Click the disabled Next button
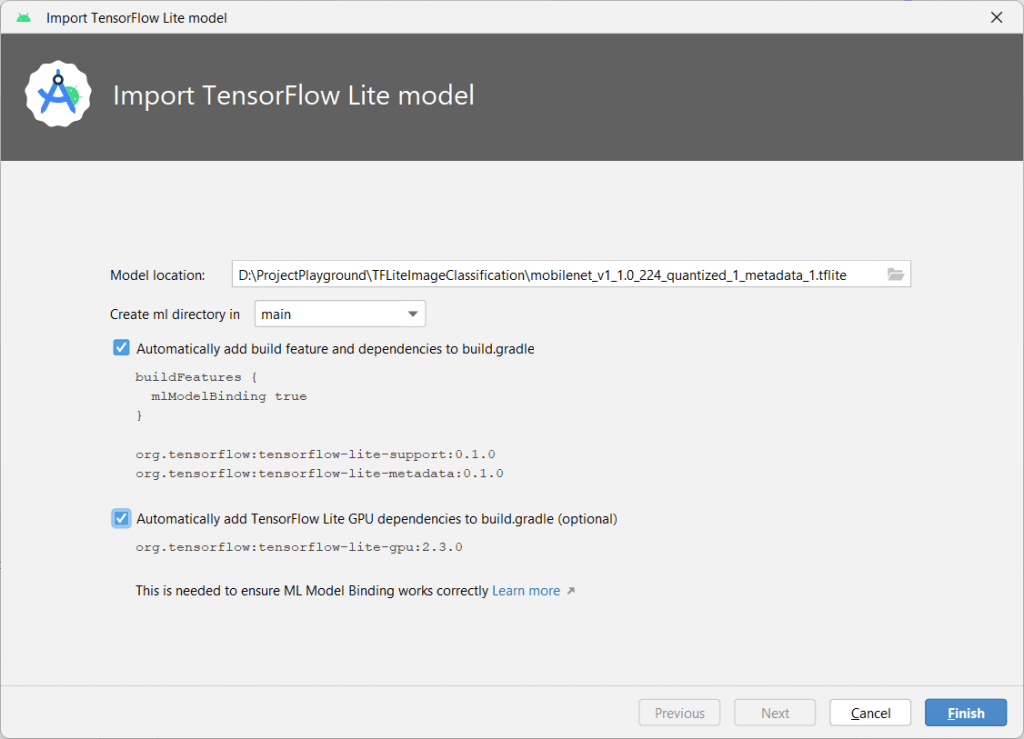 point(774,712)
